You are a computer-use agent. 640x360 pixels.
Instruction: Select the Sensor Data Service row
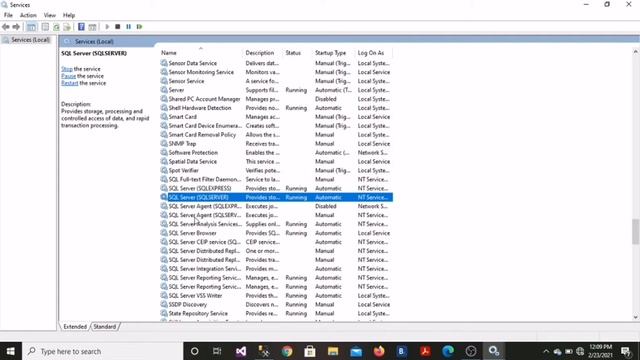click(276, 63)
